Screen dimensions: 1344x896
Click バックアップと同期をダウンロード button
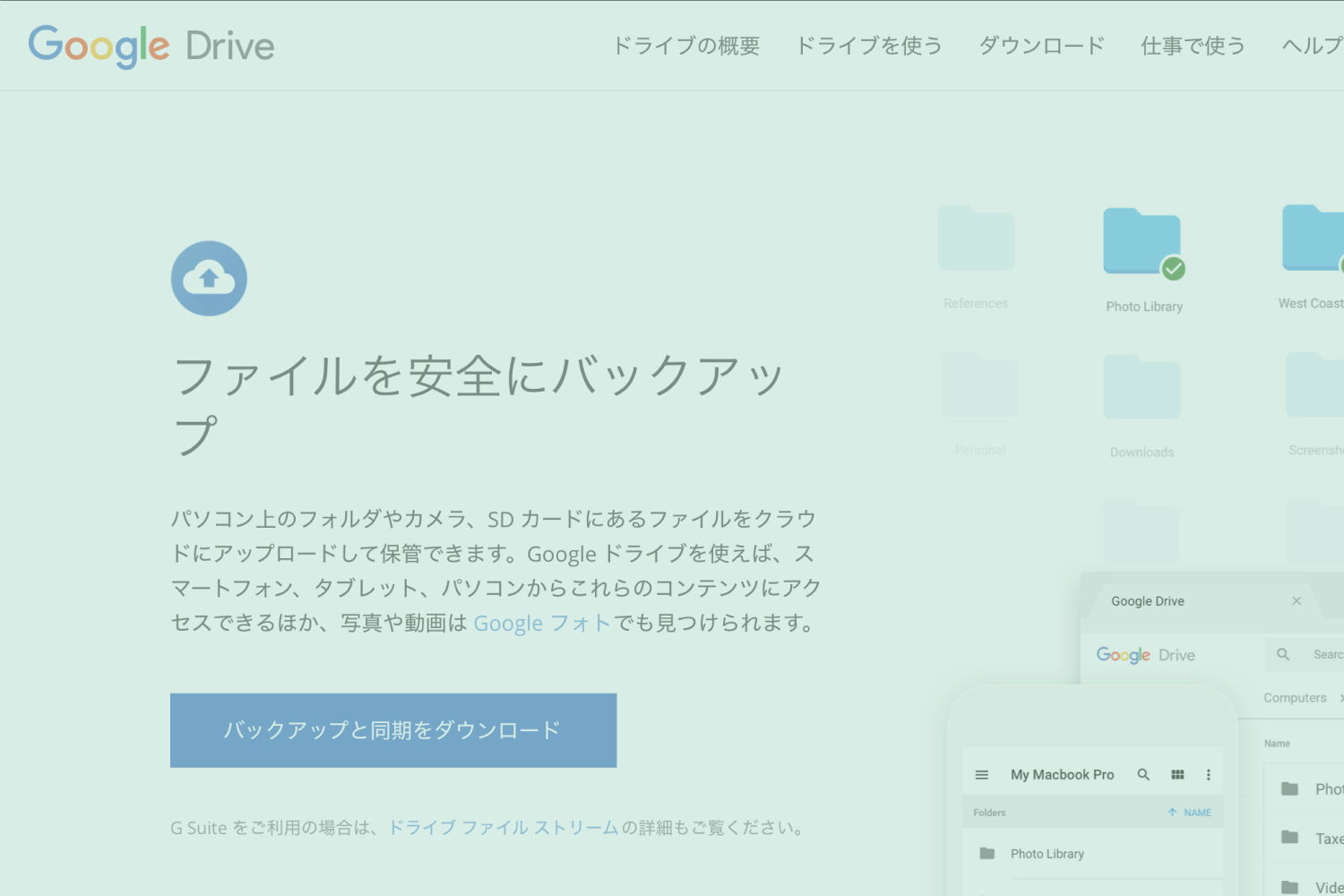pos(392,729)
